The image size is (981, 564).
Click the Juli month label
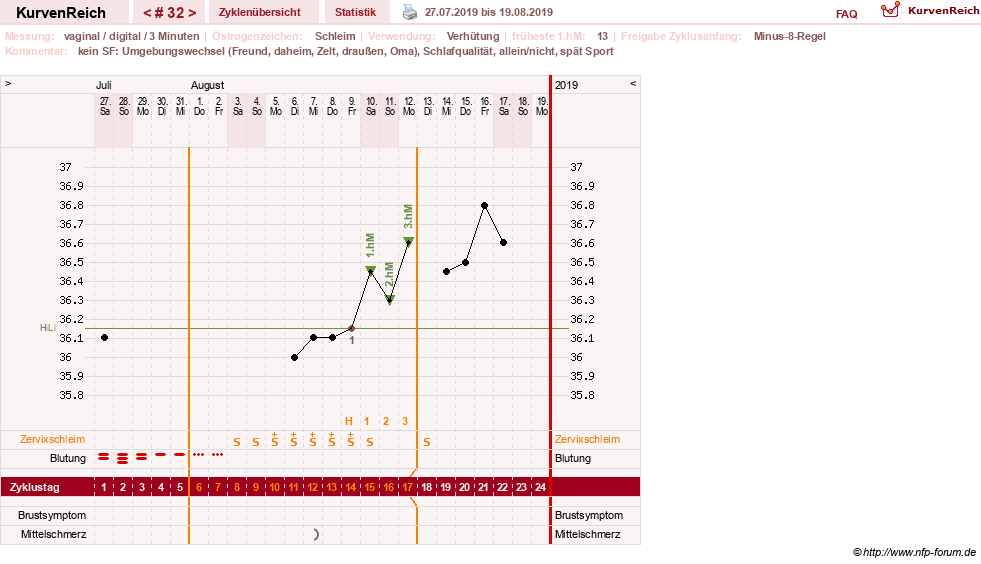[x=104, y=85]
